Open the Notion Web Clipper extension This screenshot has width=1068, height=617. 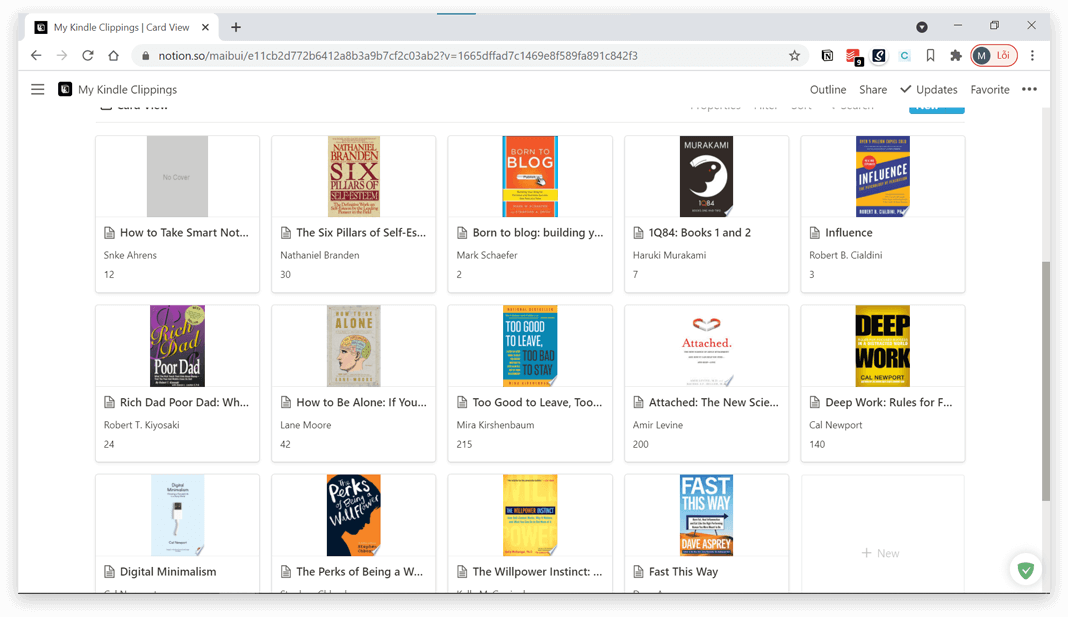tap(827, 56)
